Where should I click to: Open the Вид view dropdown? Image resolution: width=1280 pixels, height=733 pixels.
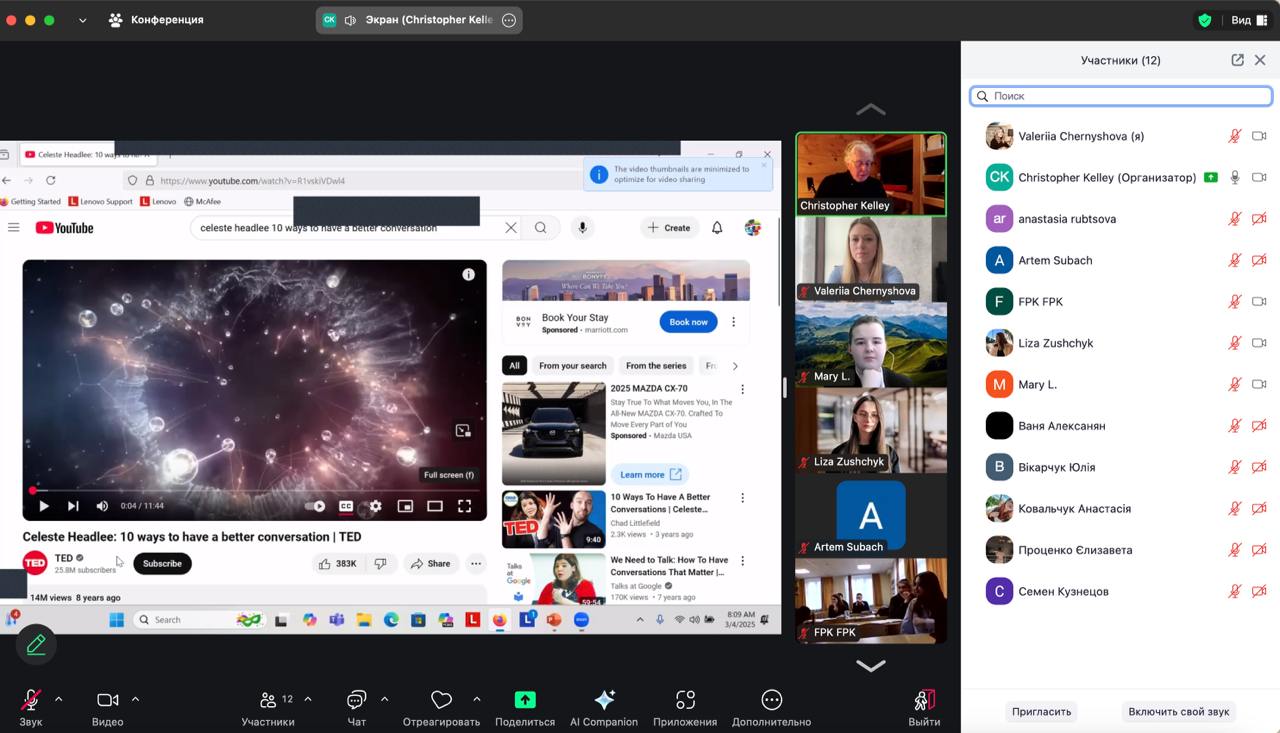point(1248,20)
